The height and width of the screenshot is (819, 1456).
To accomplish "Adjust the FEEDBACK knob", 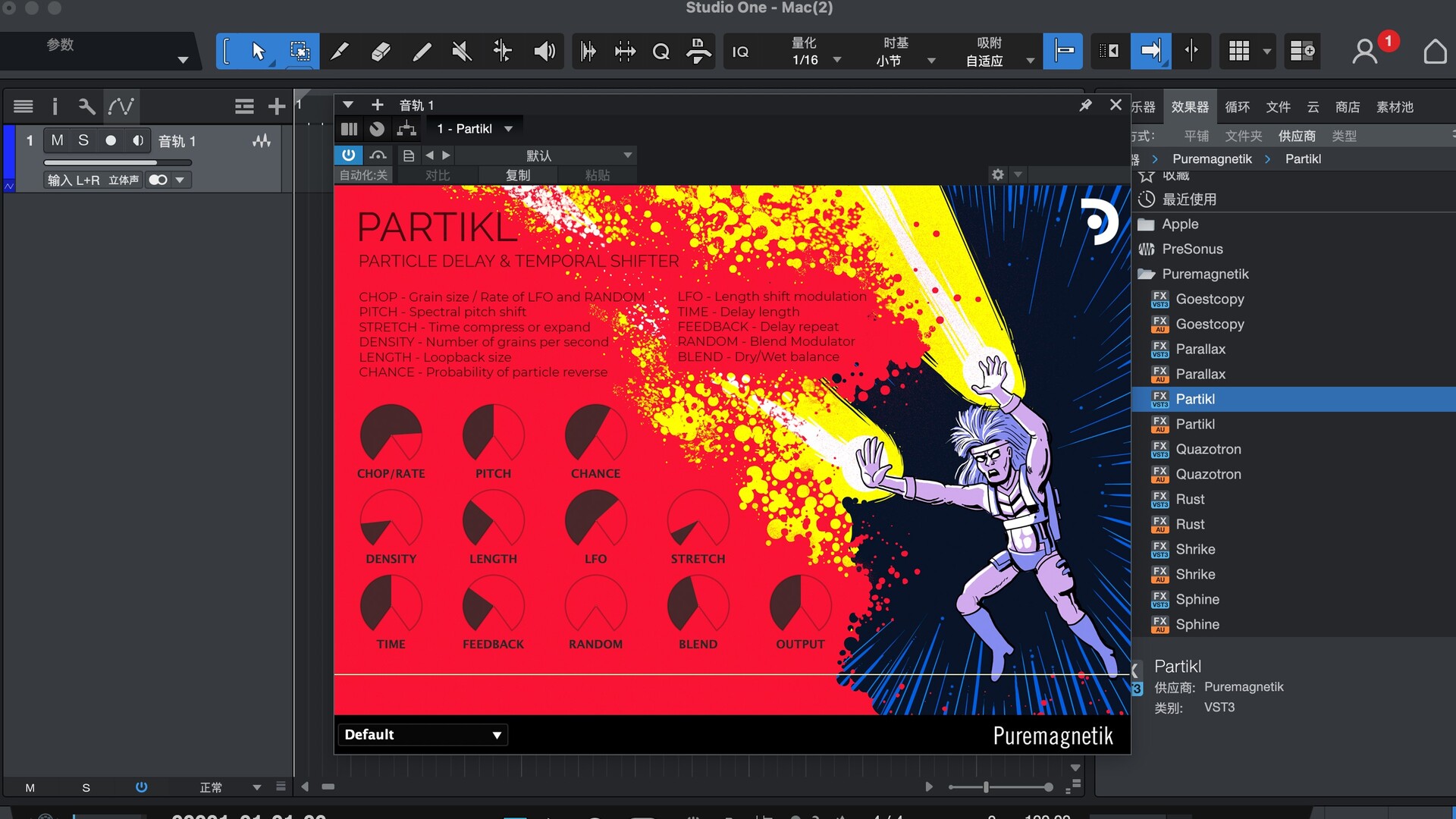I will (493, 604).
